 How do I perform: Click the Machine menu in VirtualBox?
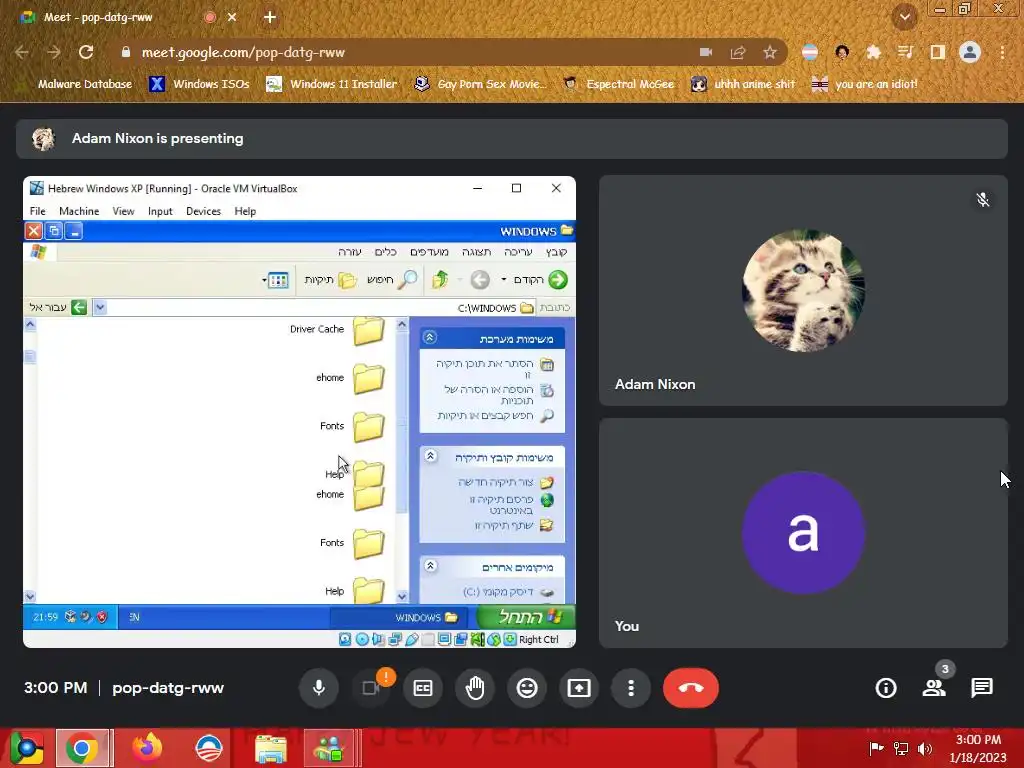tap(79, 211)
